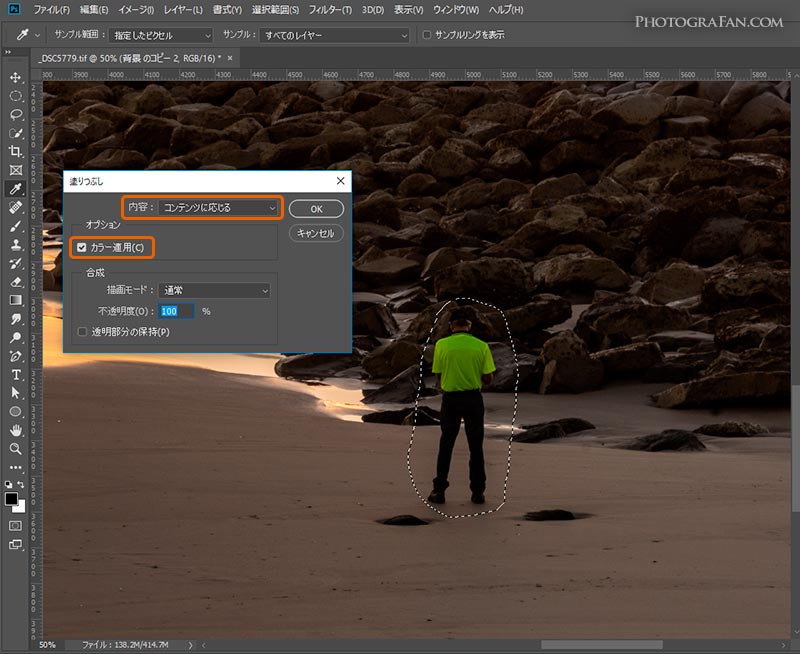Select the Gradient tool
This screenshot has width=800, height=654.
tap(16, 300)
